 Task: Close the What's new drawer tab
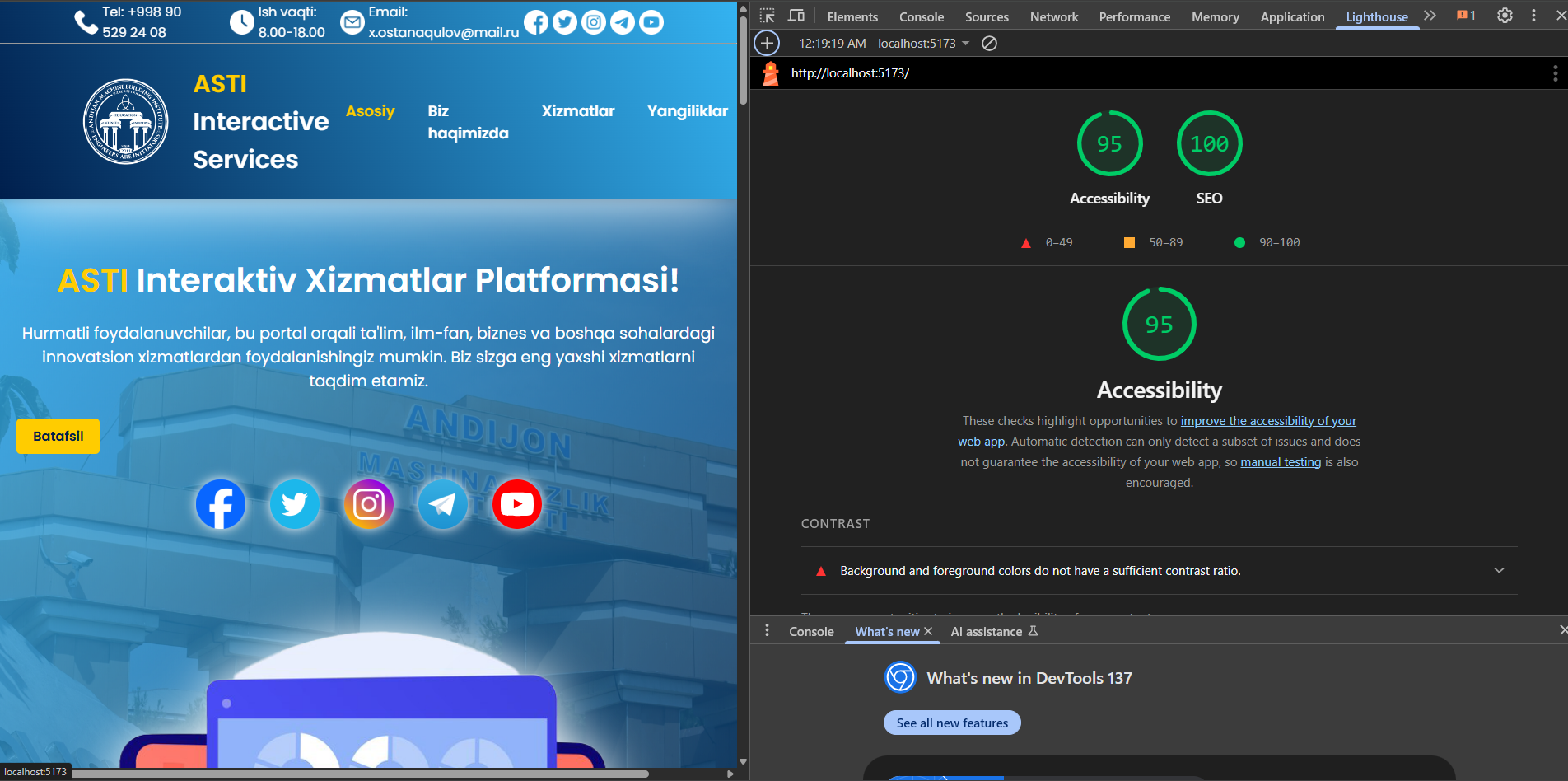[928, 631]
